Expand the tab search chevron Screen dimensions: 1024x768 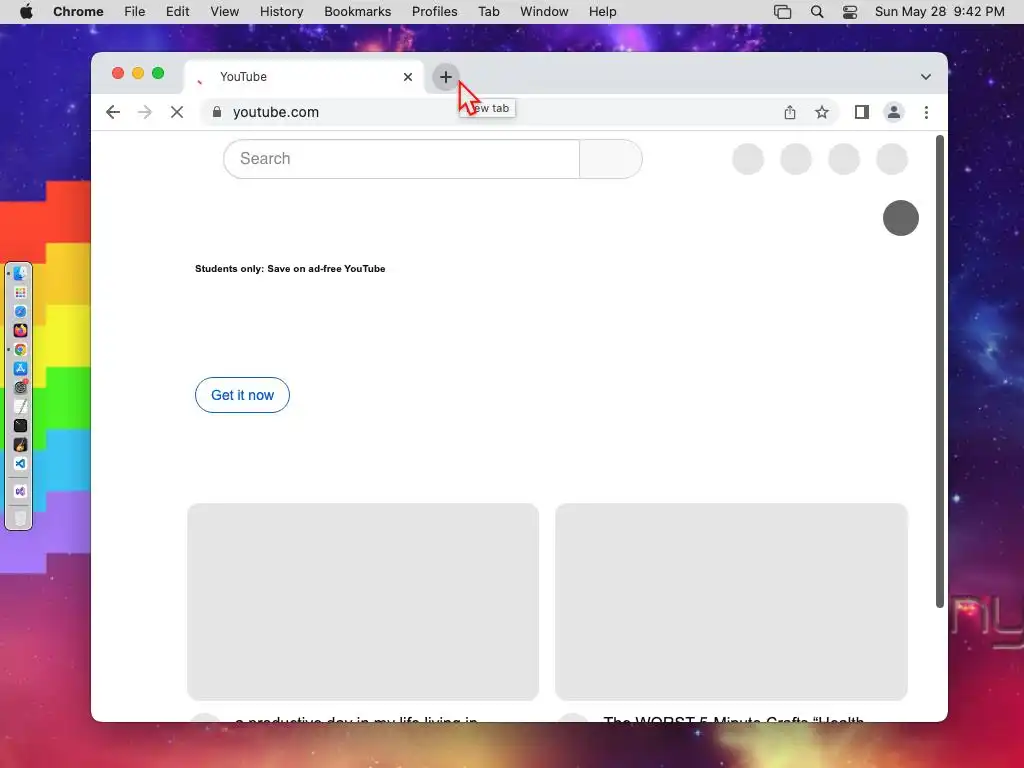point(925,77)
